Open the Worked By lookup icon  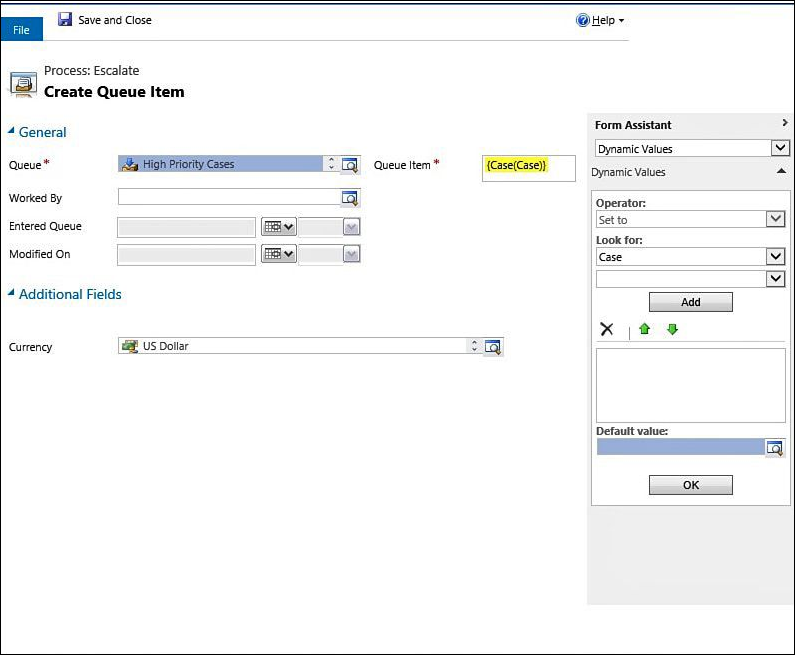point(350,198)
